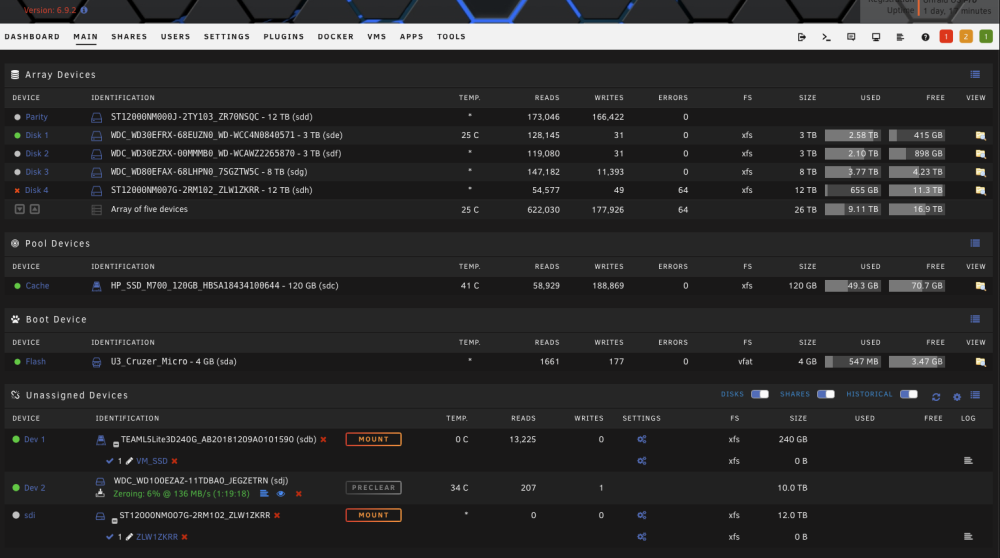
Task: Toggle the checkmark beside VM_SSD partition
Action: click(110, 460)
